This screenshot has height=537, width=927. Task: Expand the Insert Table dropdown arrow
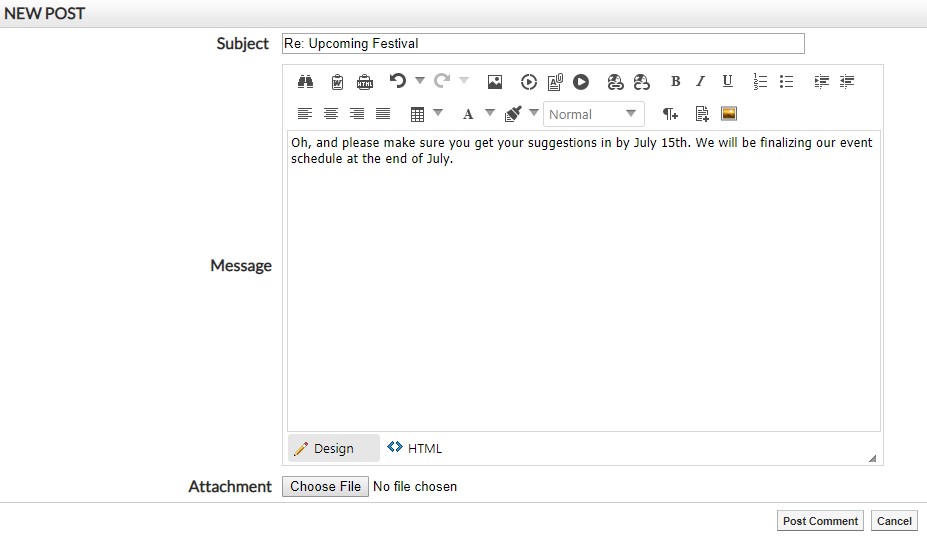coord(438,113)
